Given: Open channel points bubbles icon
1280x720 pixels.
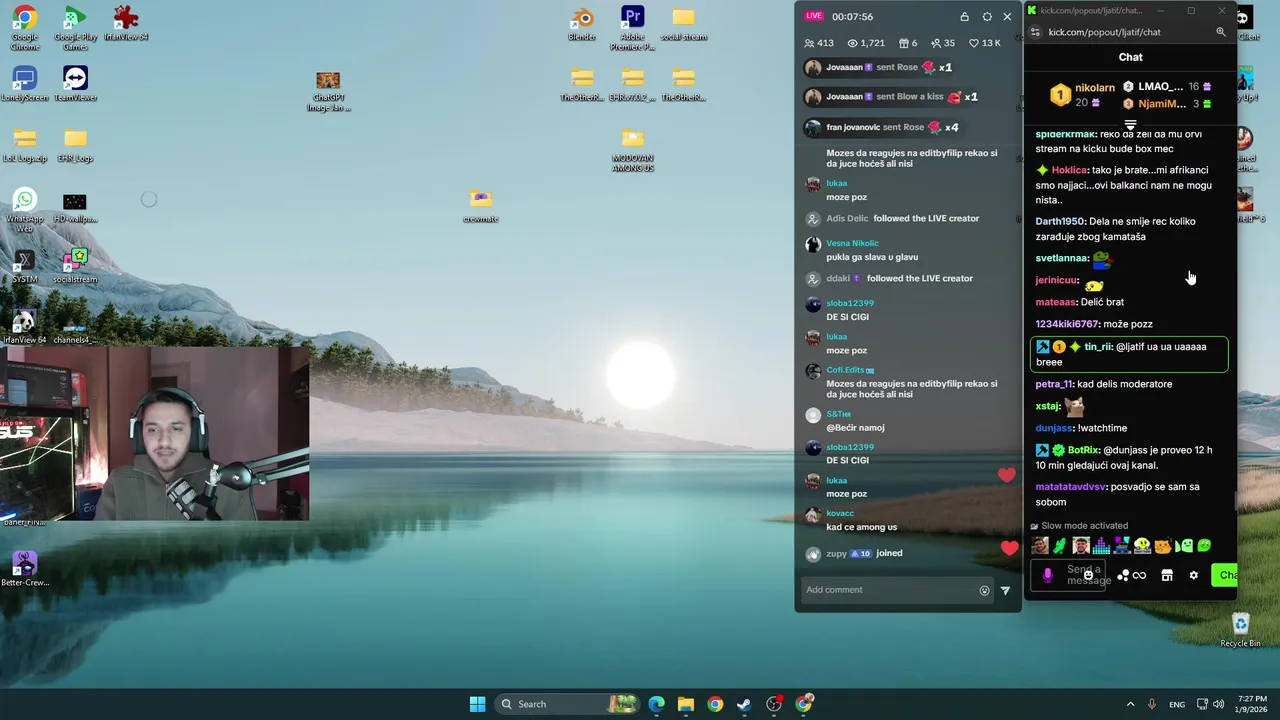Looking at the screenshot, I should [x=1122, y=575].
